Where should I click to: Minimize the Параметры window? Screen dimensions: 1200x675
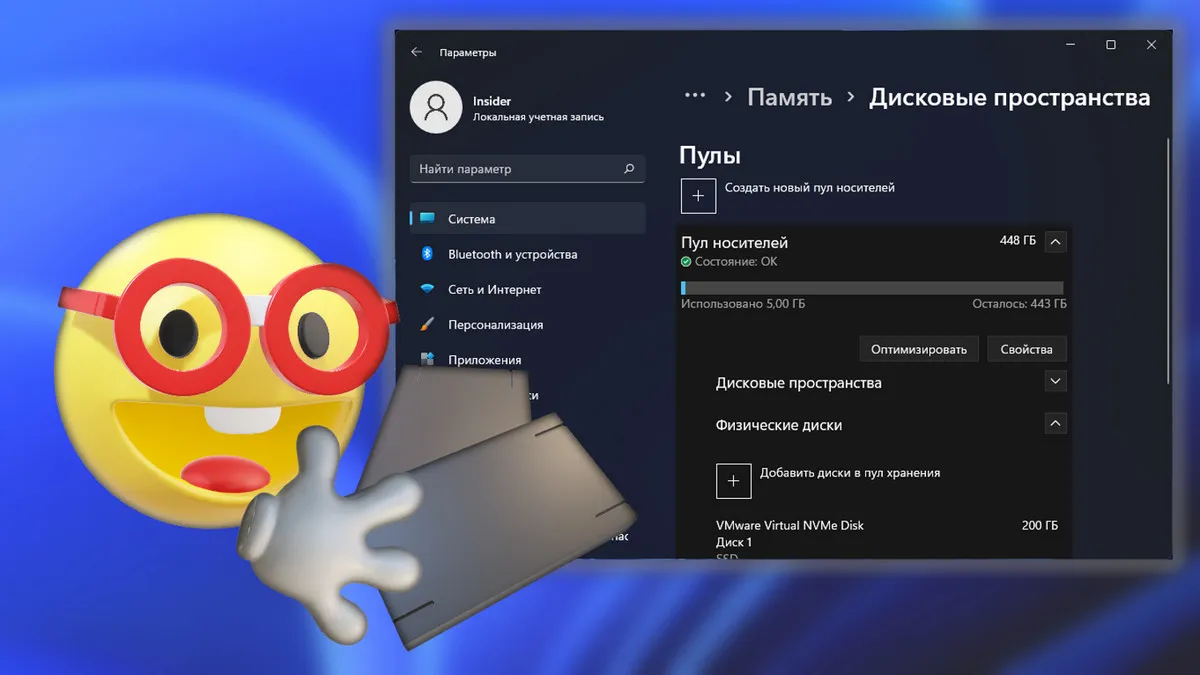(x=1068, y=45)
